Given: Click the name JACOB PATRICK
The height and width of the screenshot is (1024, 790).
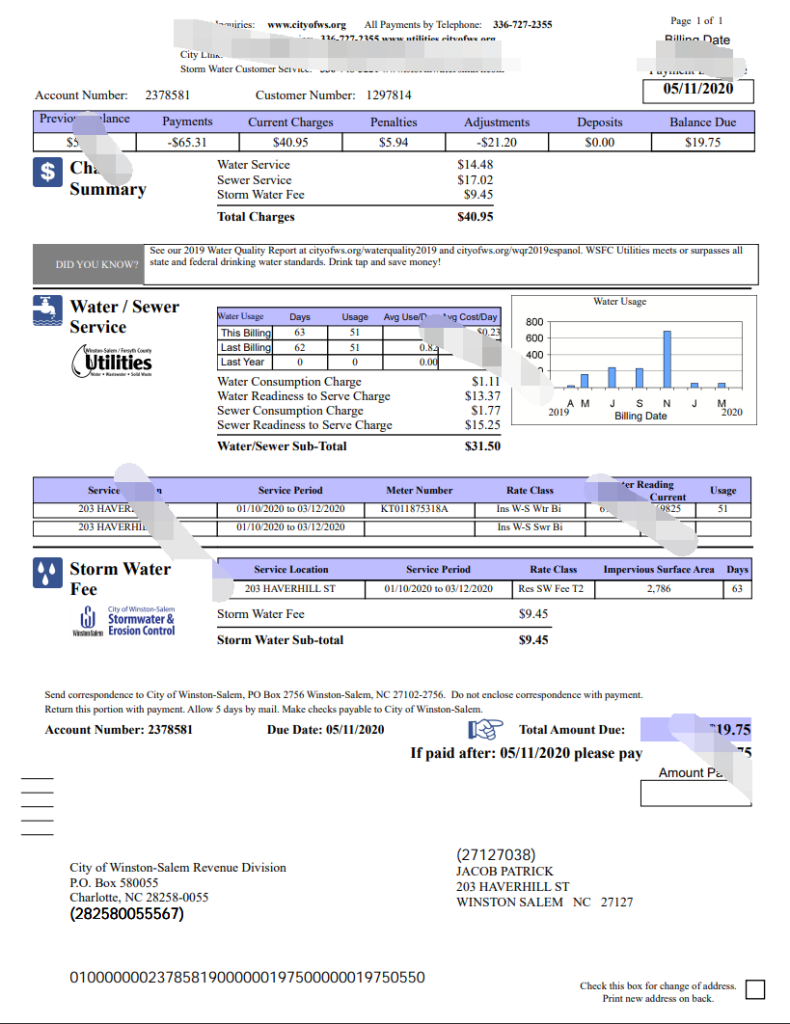Looking at the screenshot, I should coord(504,871).
